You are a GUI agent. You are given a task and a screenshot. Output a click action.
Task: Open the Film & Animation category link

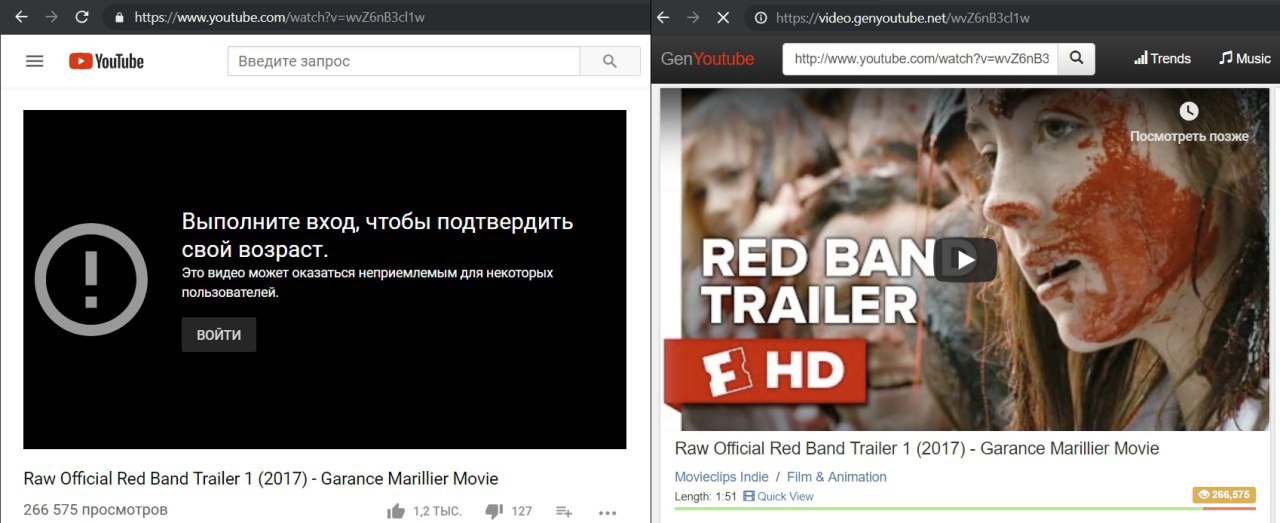tap(837, 477)
